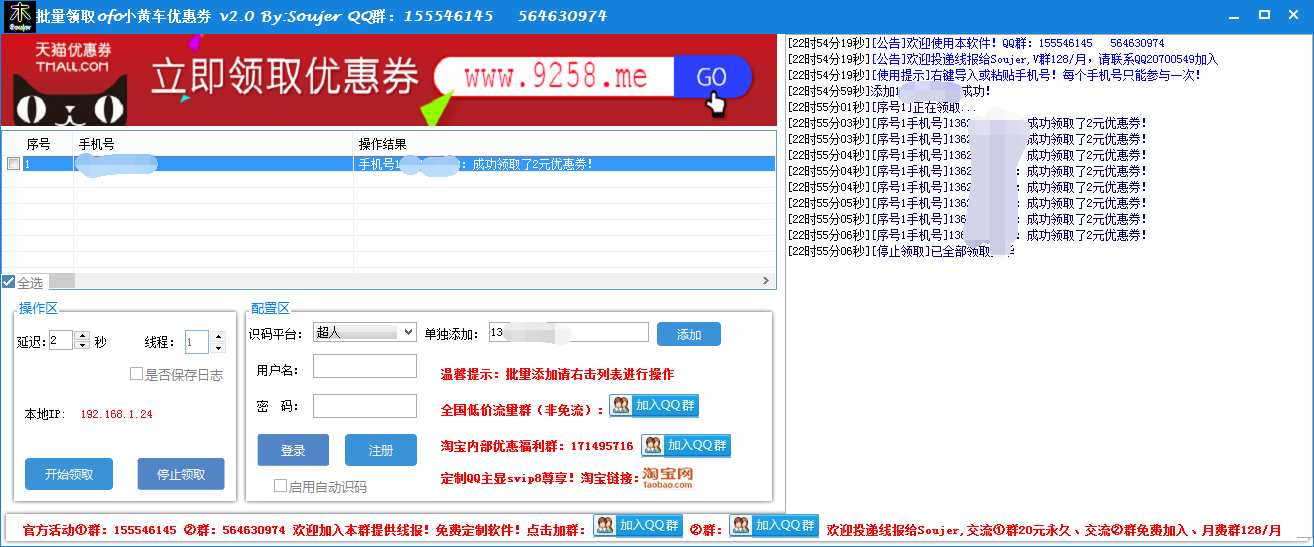Screen dimensions: 1314x547
Task: Focus the 单独添加 phone number field
Action: tap(569, 332)
